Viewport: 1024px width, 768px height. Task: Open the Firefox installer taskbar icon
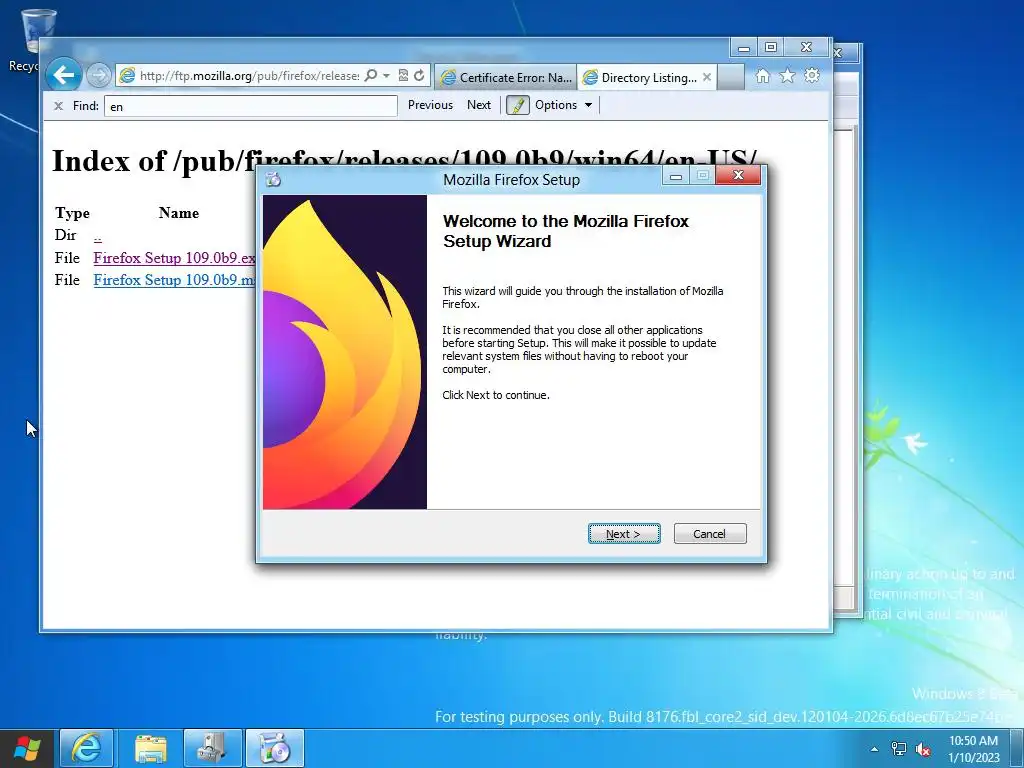pyautogui.click(x=274, y=748)
